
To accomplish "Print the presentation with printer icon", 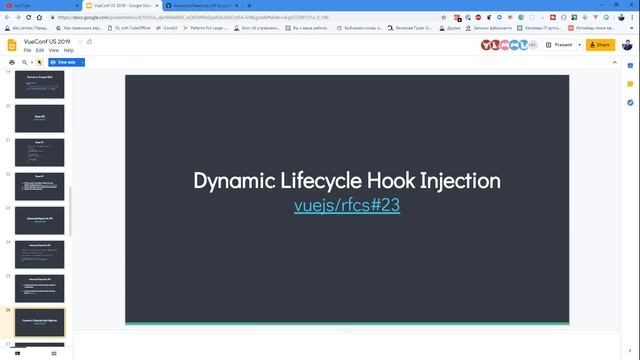I will (x=12, y=62).
